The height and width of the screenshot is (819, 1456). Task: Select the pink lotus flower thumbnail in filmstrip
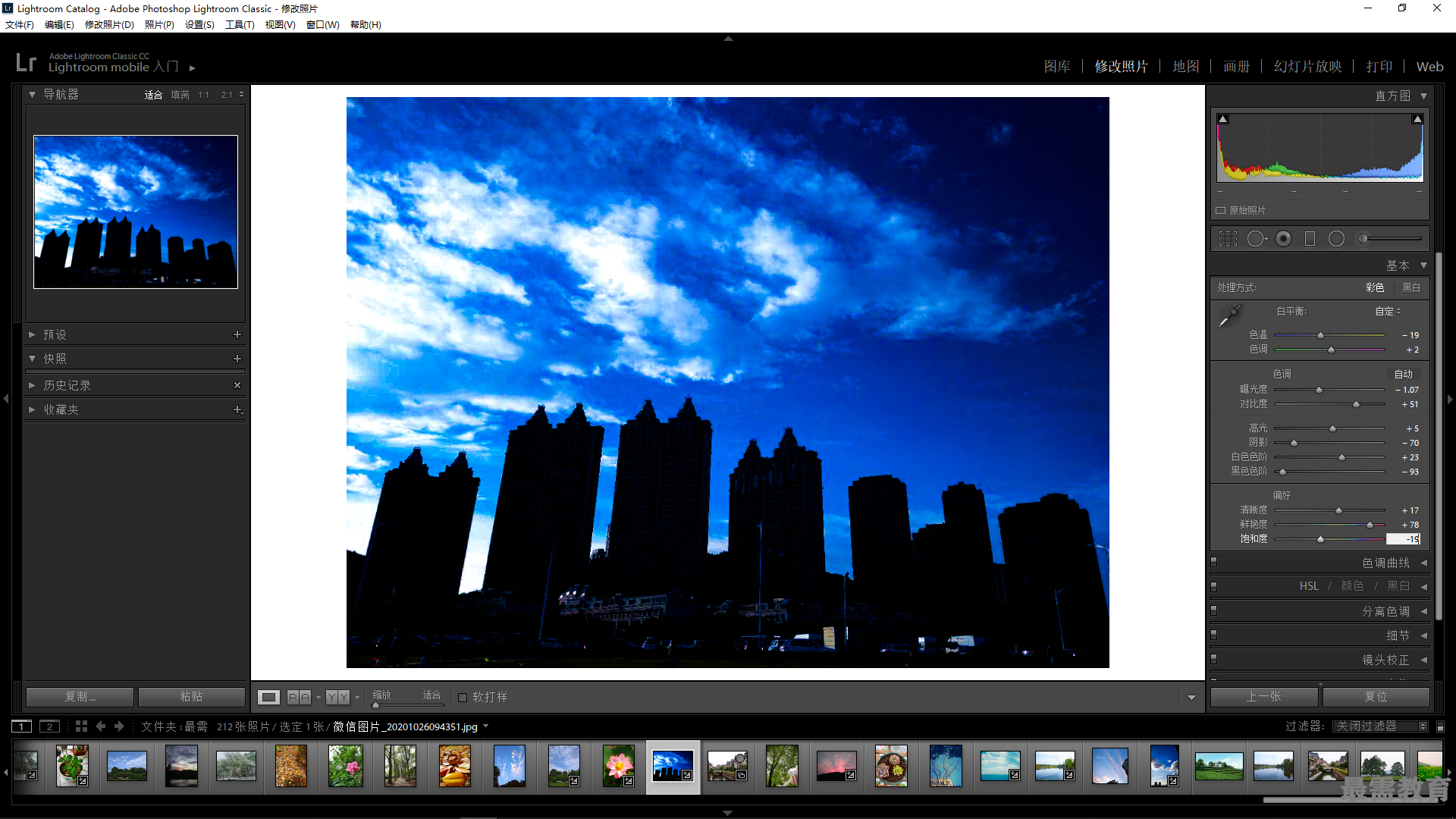pyautogui.click(x=619, y=765)
